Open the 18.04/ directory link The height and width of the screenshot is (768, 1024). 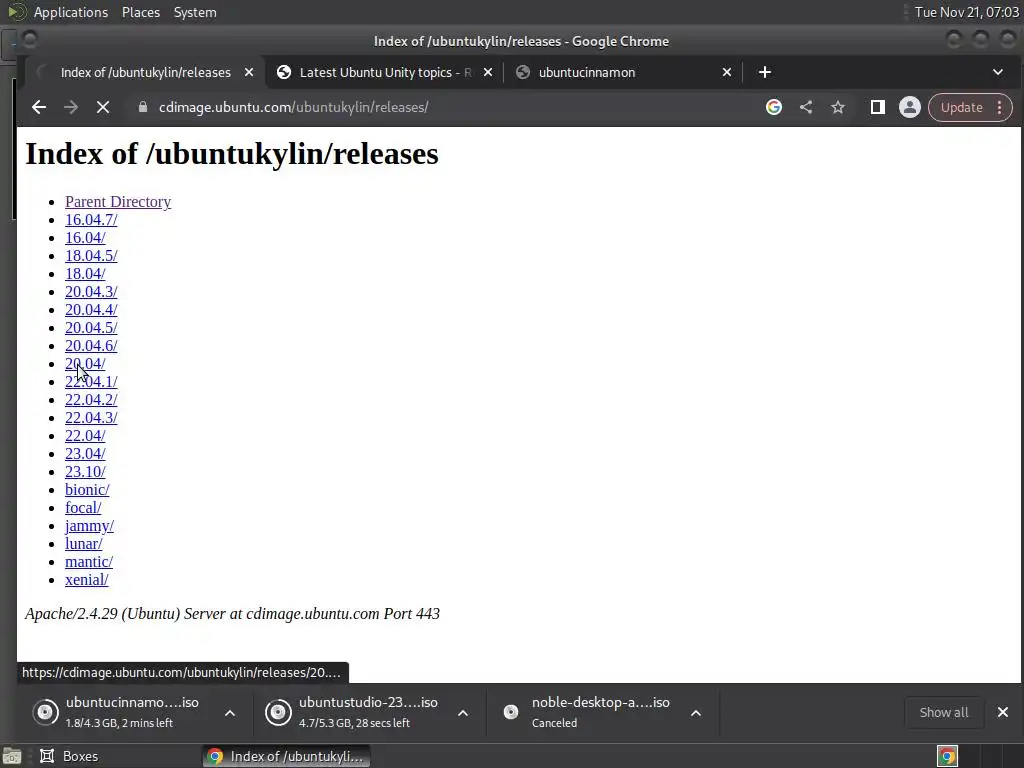pos(85,274)
